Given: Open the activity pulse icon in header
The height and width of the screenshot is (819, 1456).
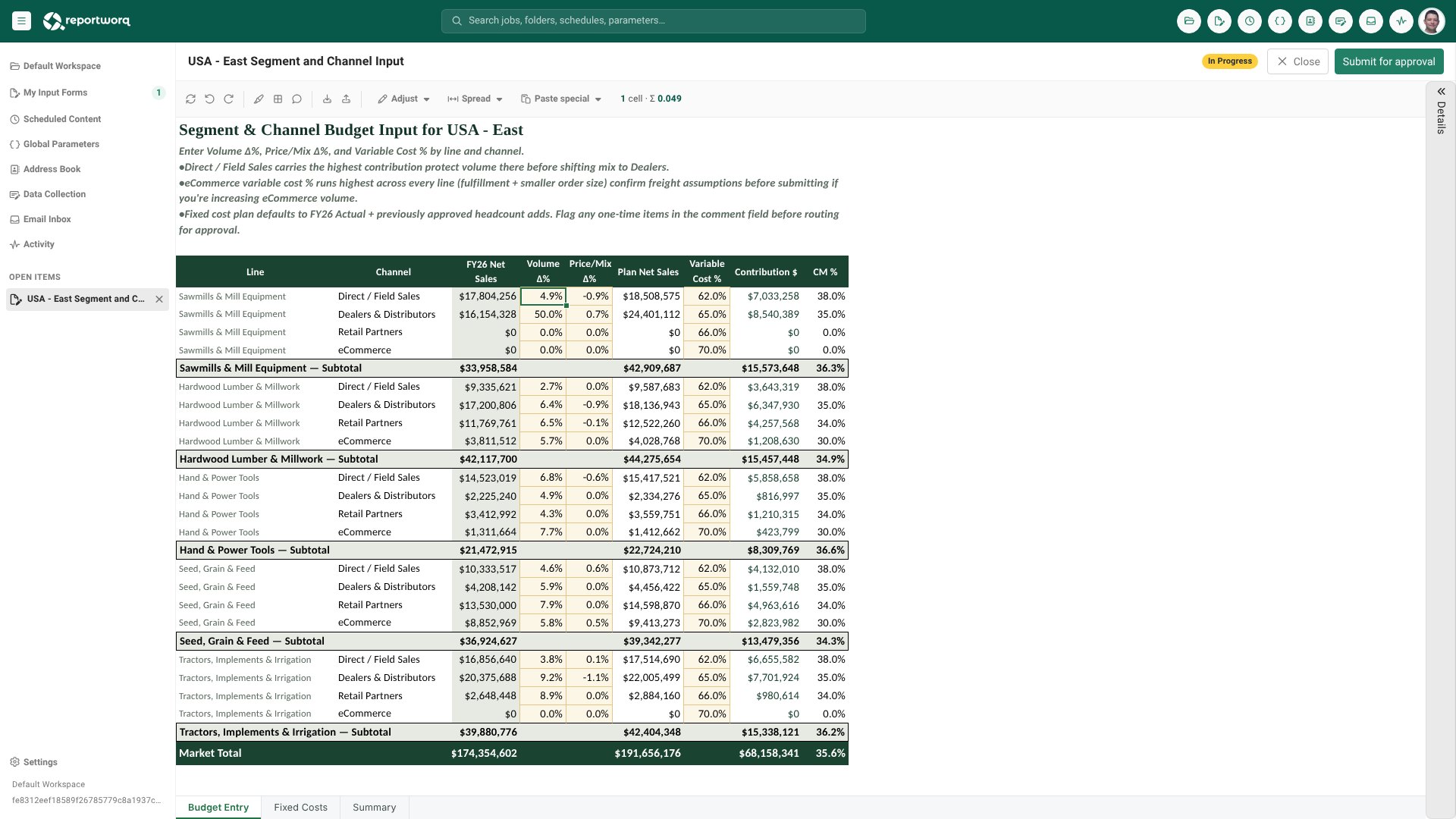Looking at the screenshot, I should coord(1401,21).
